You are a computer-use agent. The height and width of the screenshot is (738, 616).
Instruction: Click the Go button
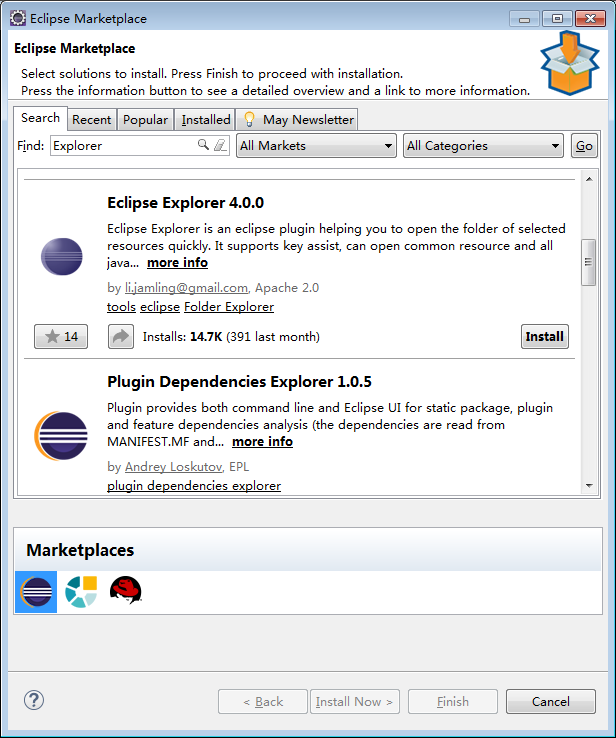coord(584,145)
